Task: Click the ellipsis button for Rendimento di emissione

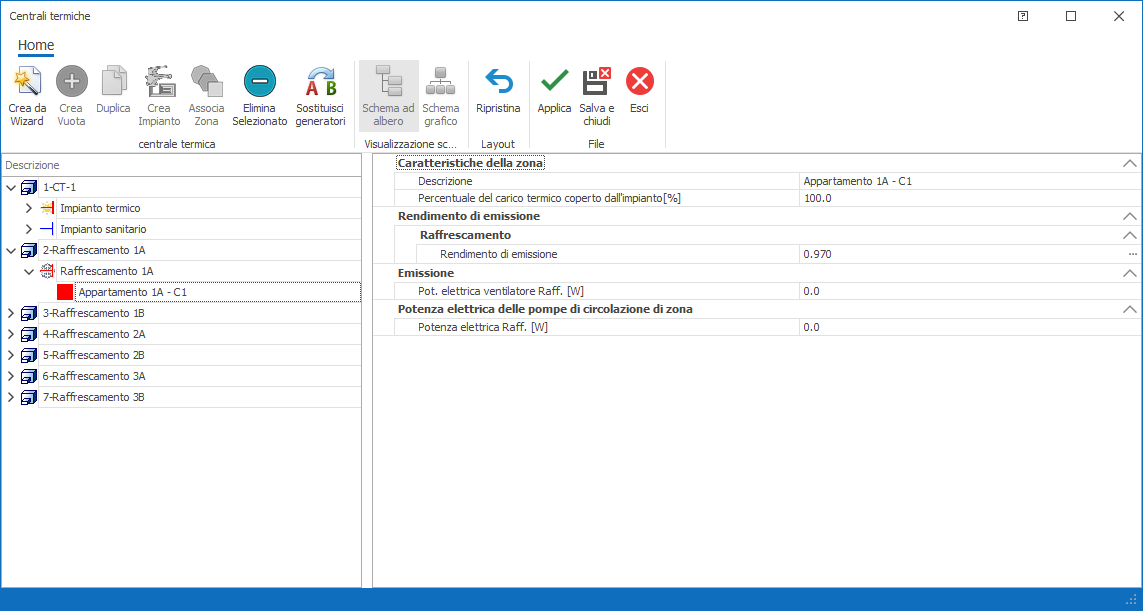Action: tap(1133, 254)
